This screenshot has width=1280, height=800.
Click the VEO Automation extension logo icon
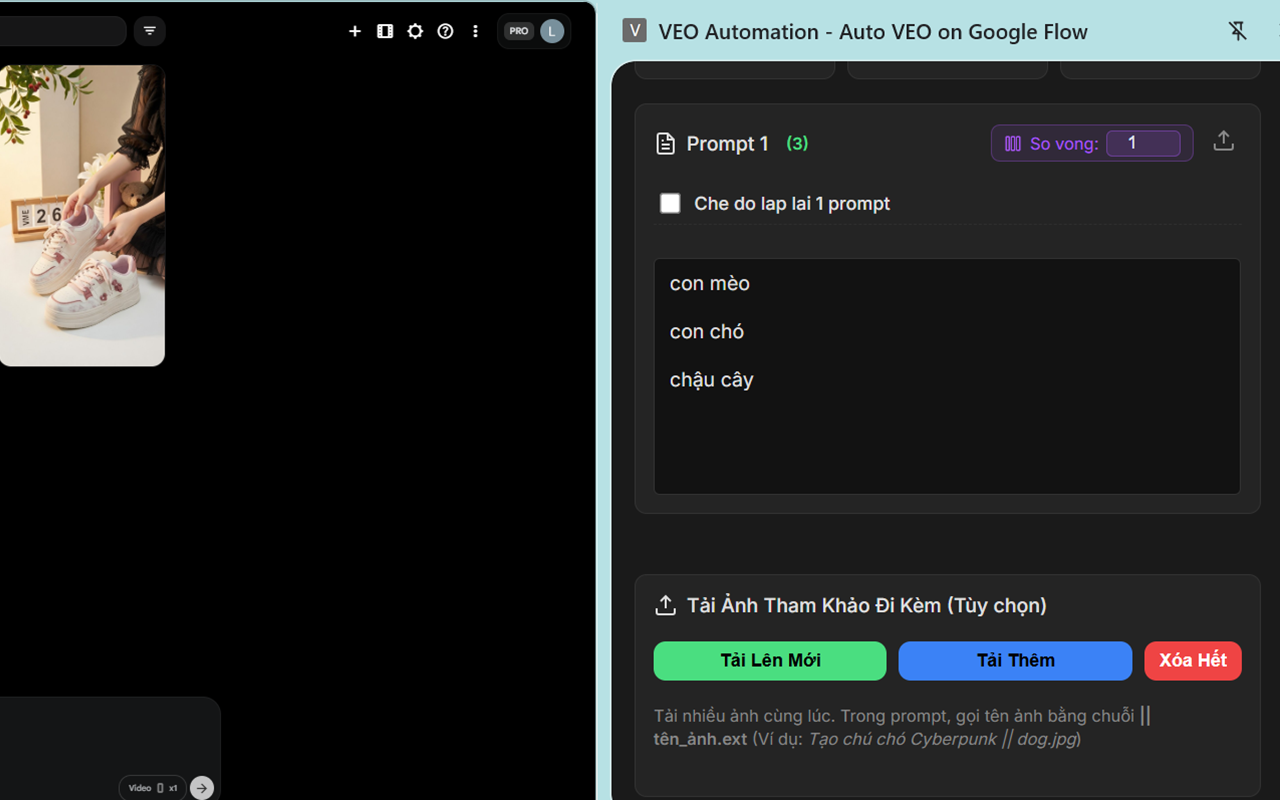634,30
